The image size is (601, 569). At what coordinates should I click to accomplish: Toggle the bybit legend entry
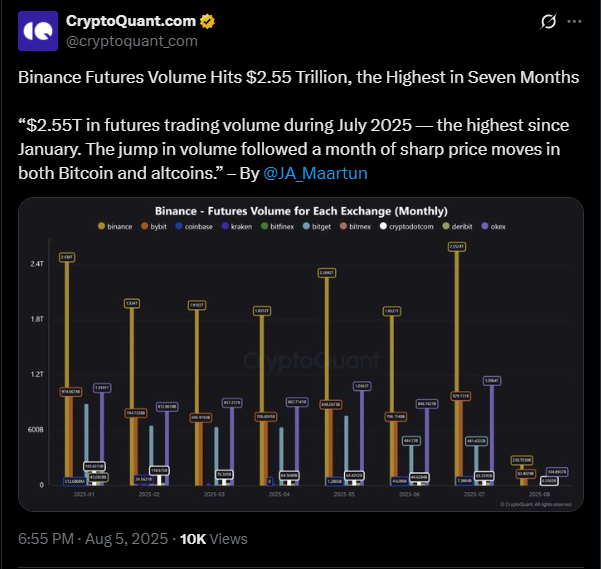click(154, 226)
